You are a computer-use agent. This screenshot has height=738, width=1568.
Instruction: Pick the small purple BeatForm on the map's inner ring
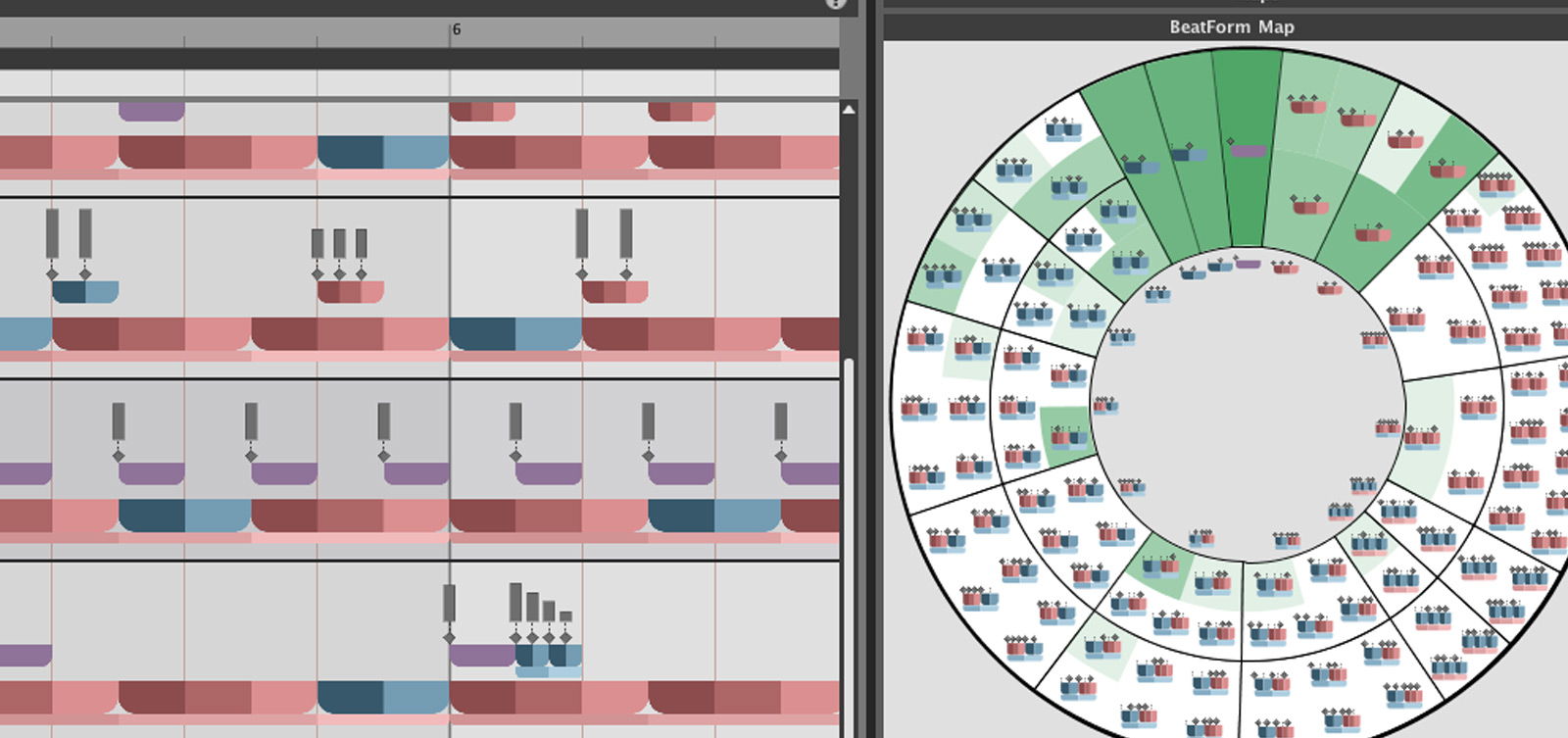tap(1248, 264)
